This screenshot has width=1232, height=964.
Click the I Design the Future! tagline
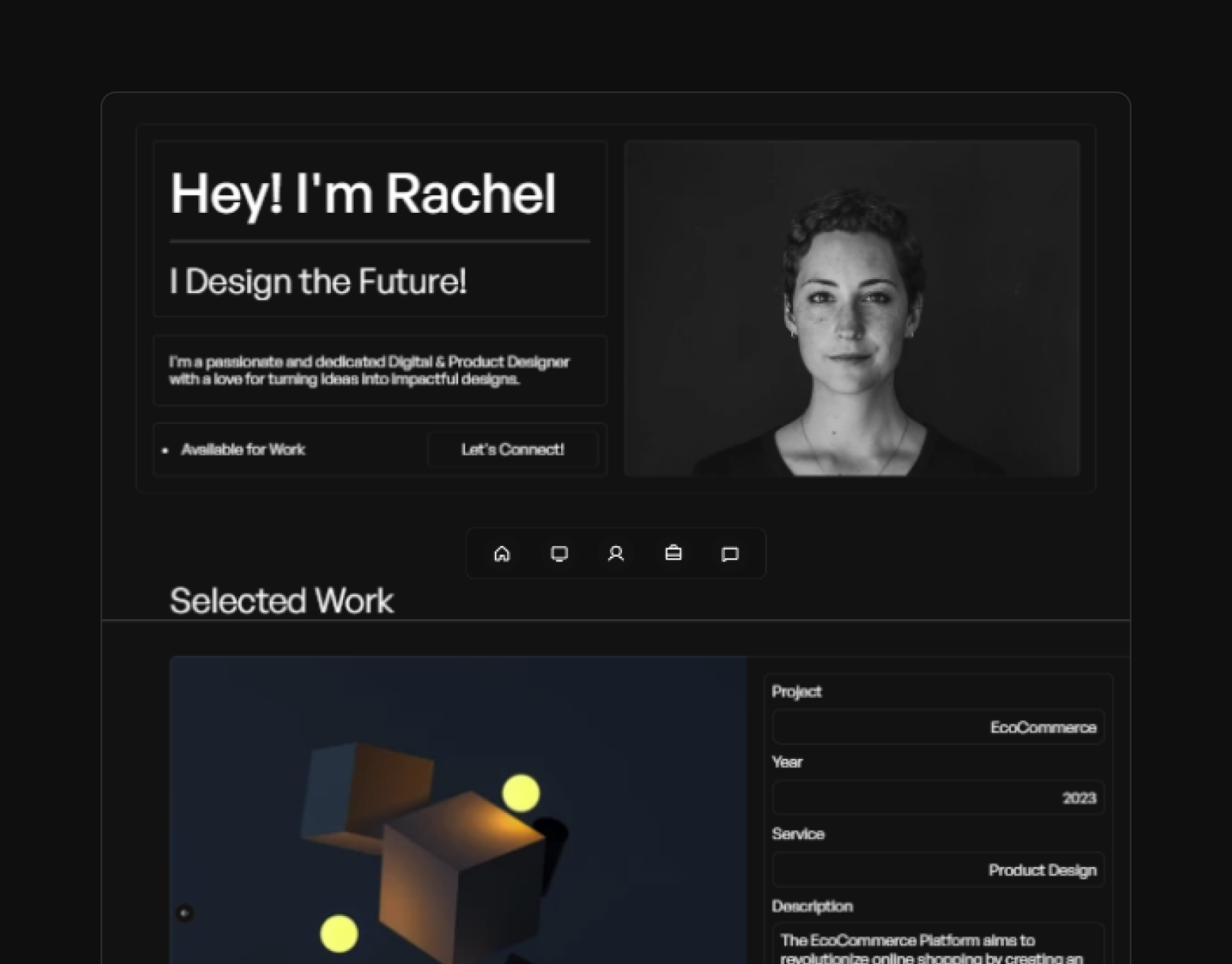pos(318,281)
